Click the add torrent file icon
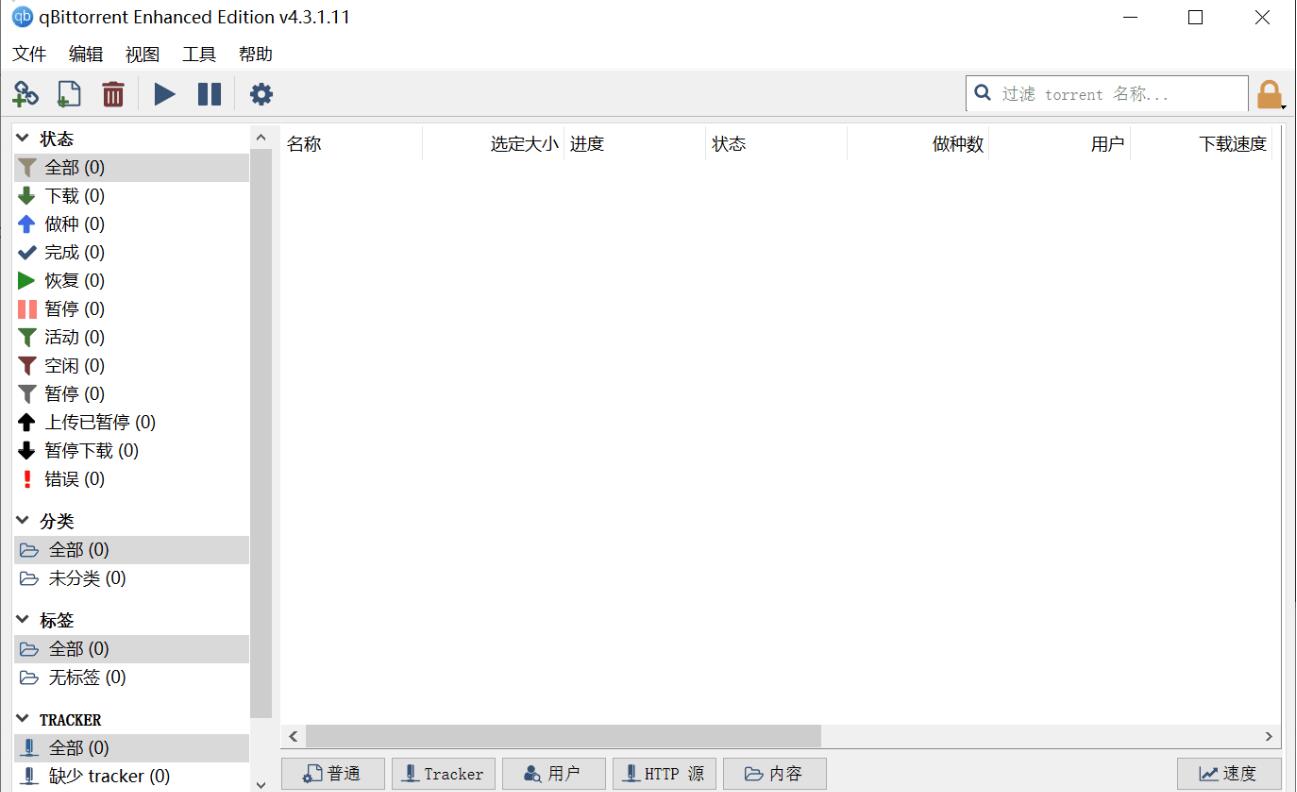 coord(69,94)
